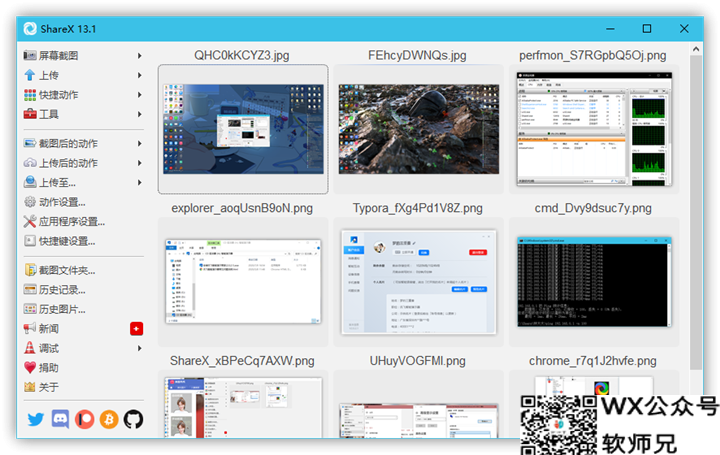Screen dimensions: 720x455
Task: Open the 上传 menu item
Action: (83, 75)
